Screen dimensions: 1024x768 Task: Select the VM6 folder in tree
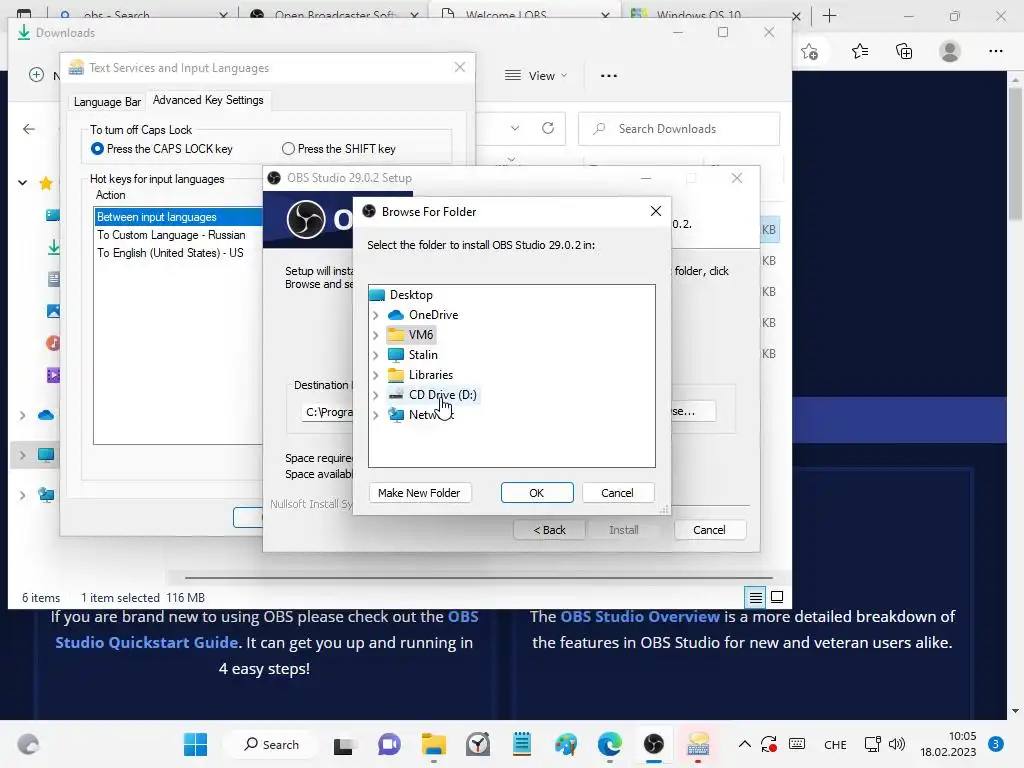(411, 334)
